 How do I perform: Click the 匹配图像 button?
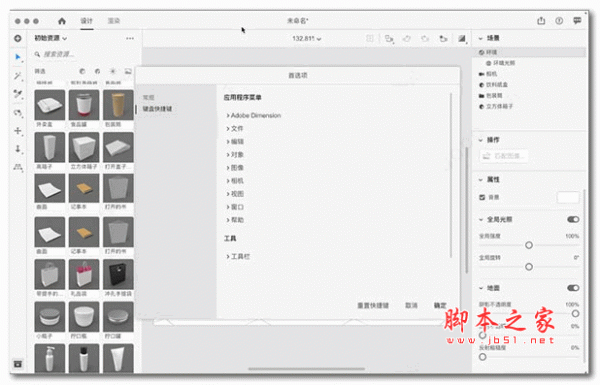click(504, 156)
